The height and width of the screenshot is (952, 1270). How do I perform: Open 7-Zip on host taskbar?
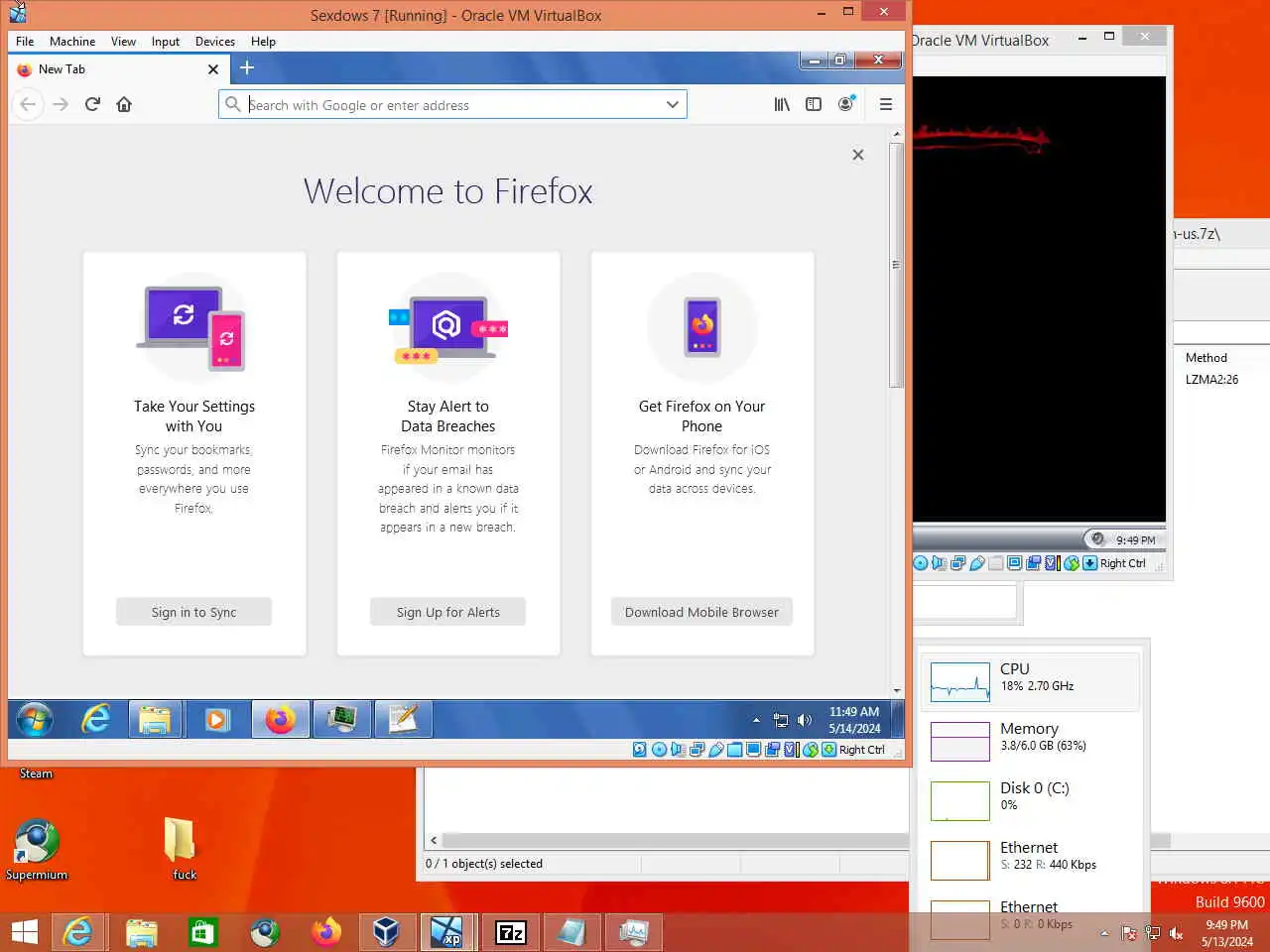(511, 932)
